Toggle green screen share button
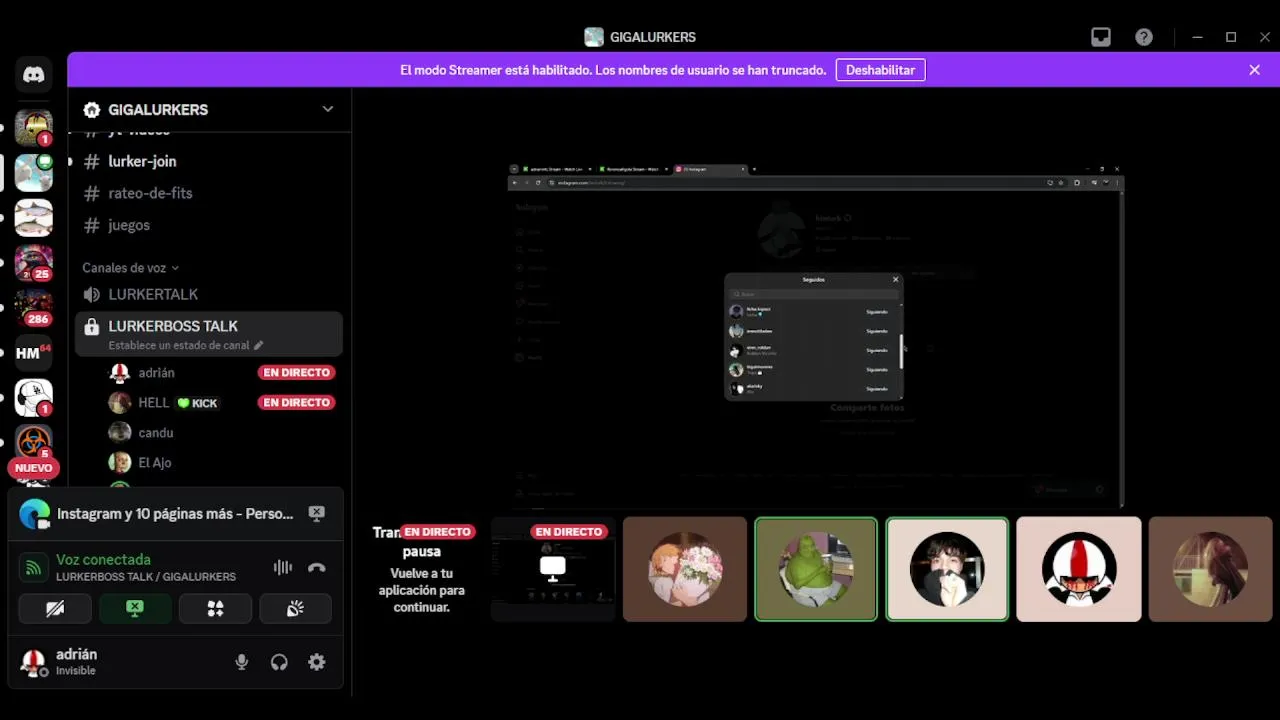 pyautogui.click(x=135, y=608)
